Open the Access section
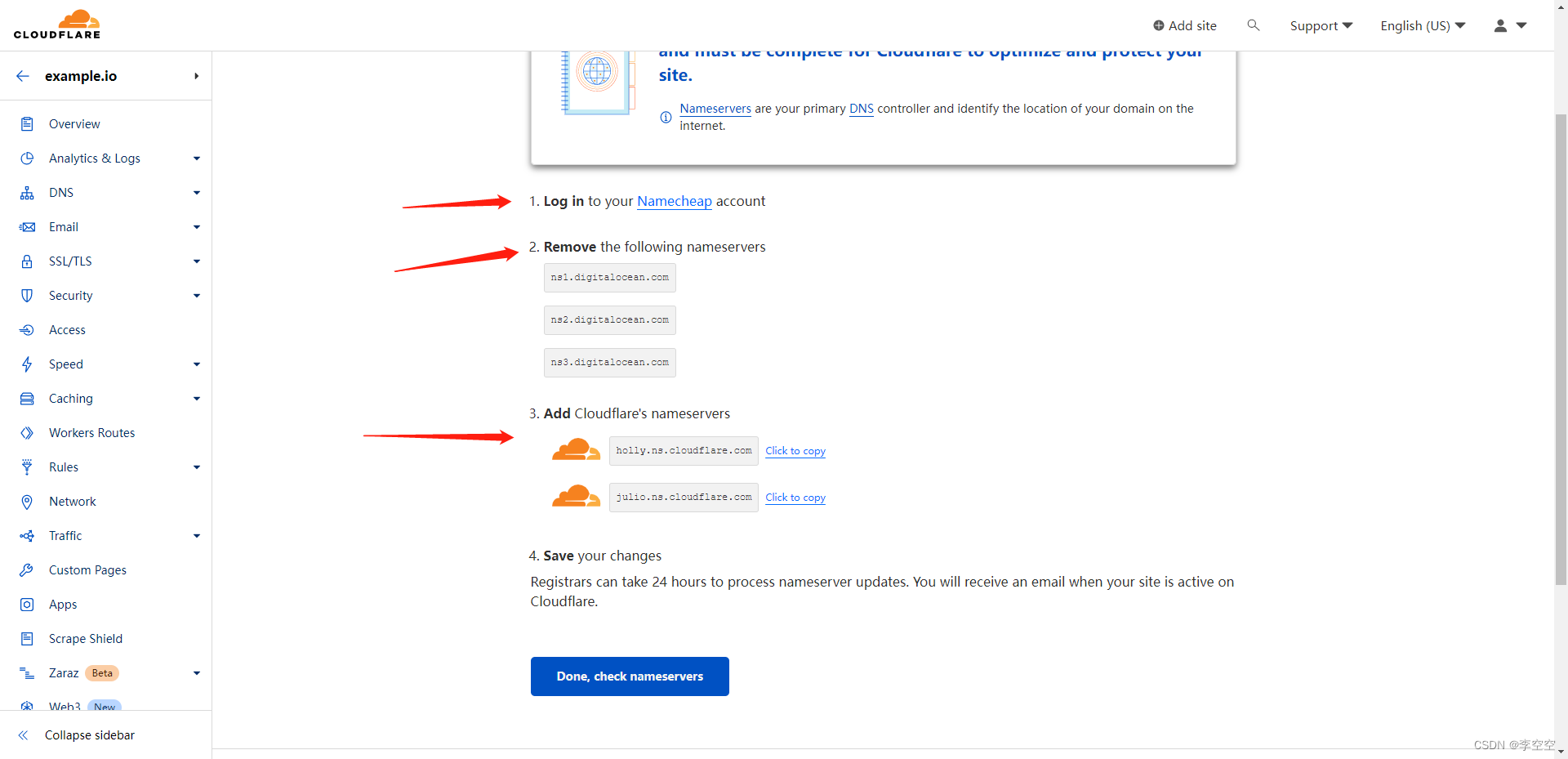The height and width of the screenshot is (759, 1568). point(67,330)
